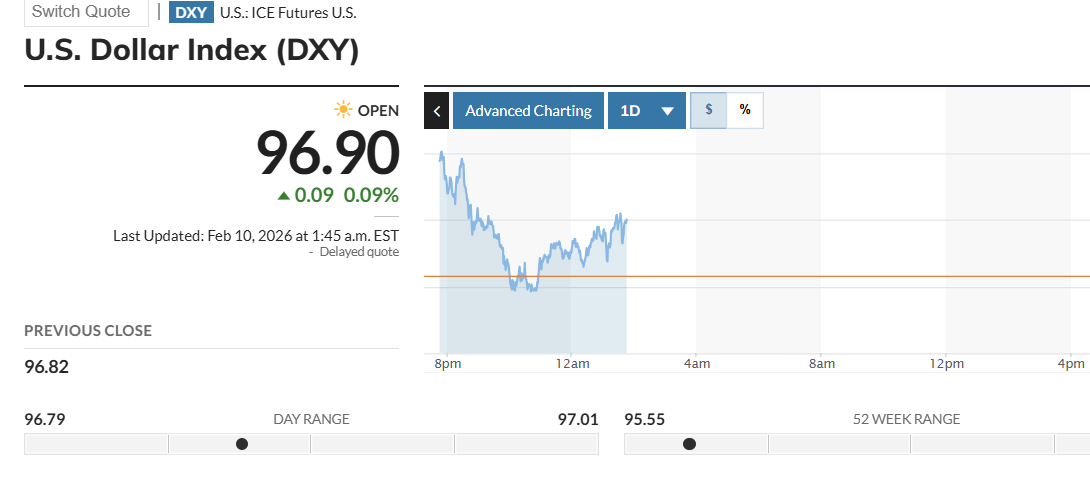Switch chart to percent (%) view
The image size is (1090, 488).
click(745, 110)
